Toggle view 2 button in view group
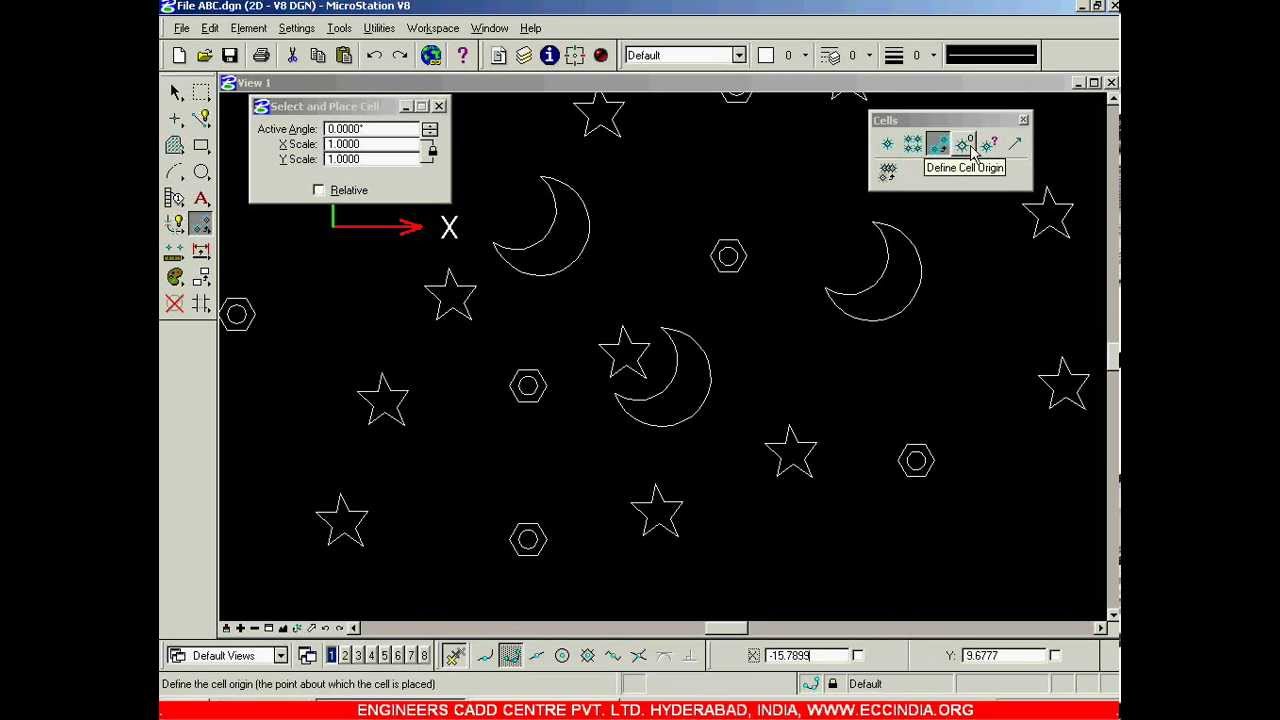This screenshot has width=1280, height=720. (x=345, y=656)
